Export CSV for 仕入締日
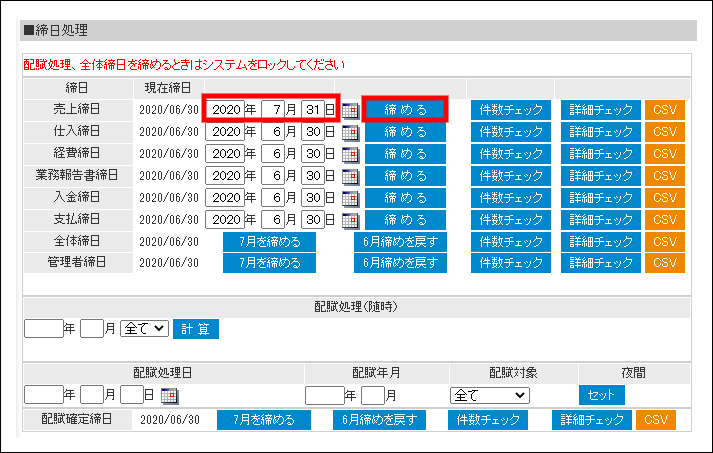Screen dimensions: 713x453 pos(665,132)
